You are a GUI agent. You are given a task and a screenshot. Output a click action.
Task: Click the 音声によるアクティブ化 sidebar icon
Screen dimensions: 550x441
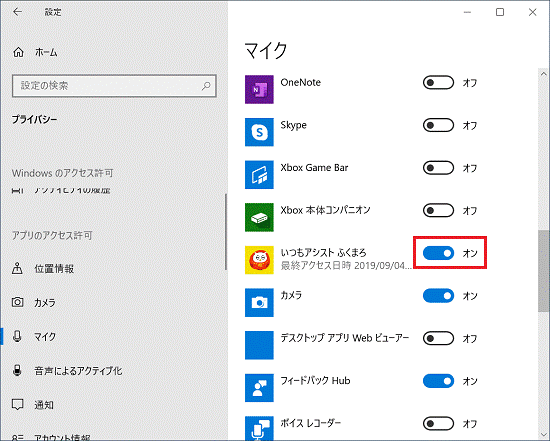[x=17, y=370]
